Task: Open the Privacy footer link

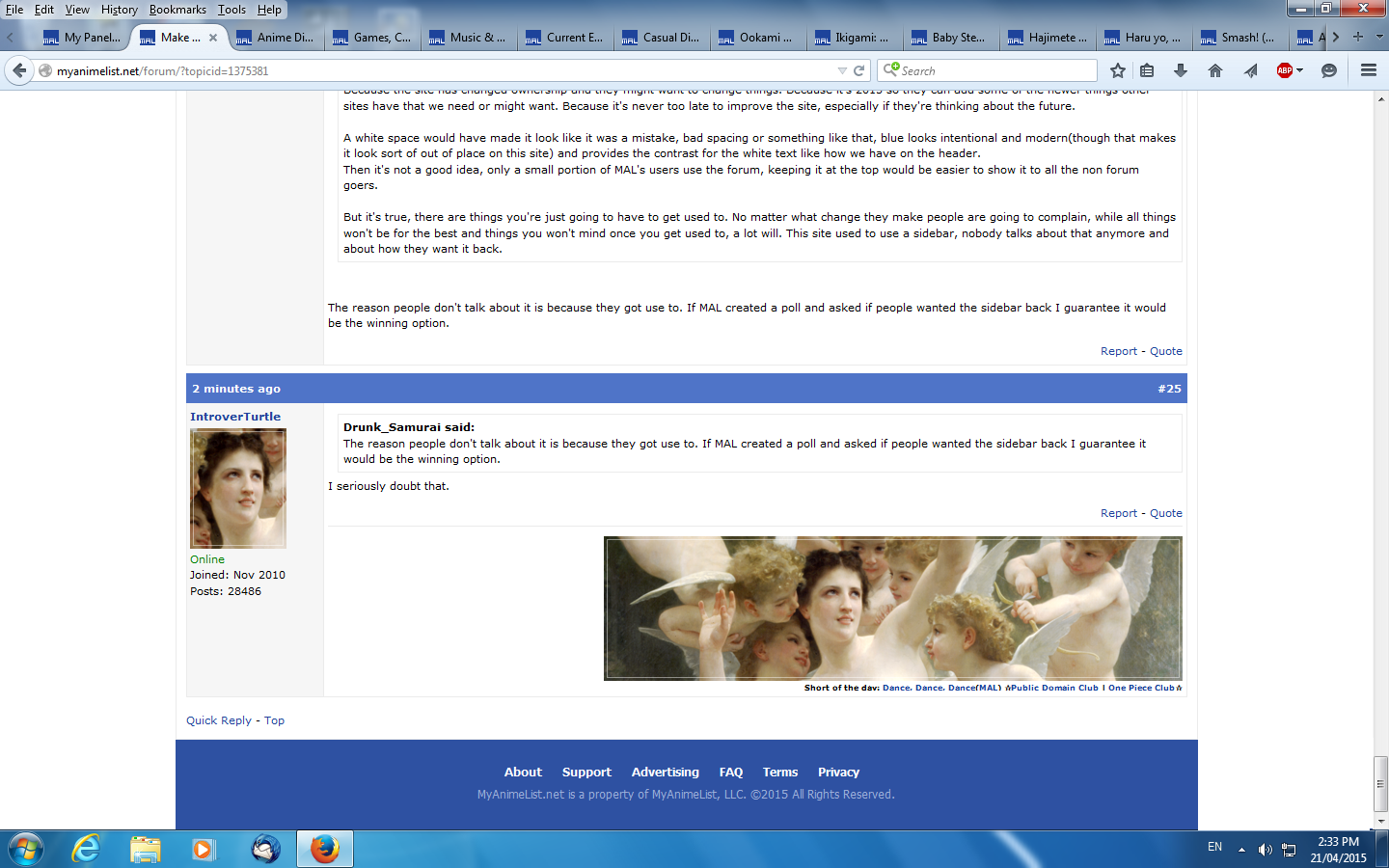Action: pyautogui.click(x=838, y=772)
